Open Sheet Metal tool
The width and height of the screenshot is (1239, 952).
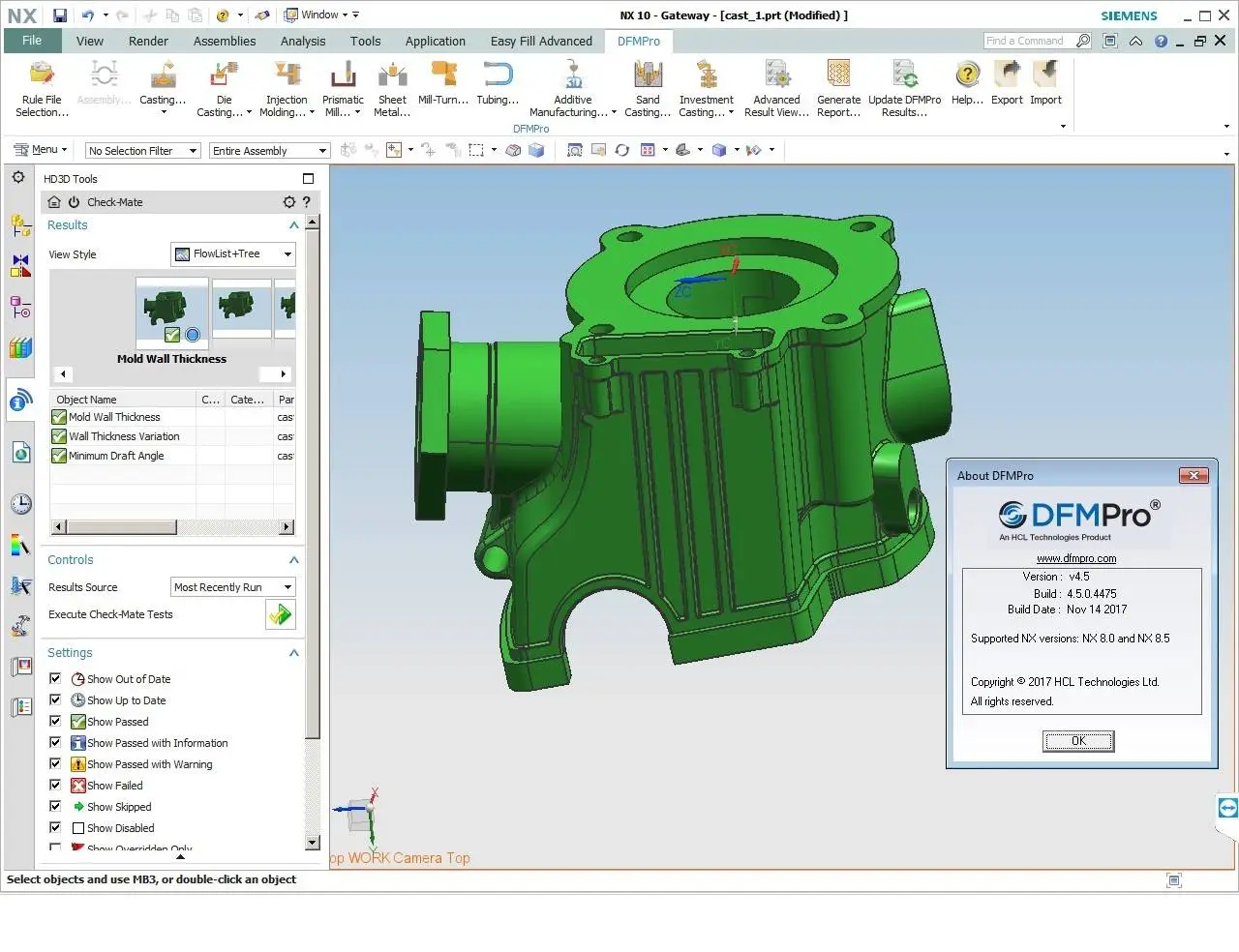392,89
